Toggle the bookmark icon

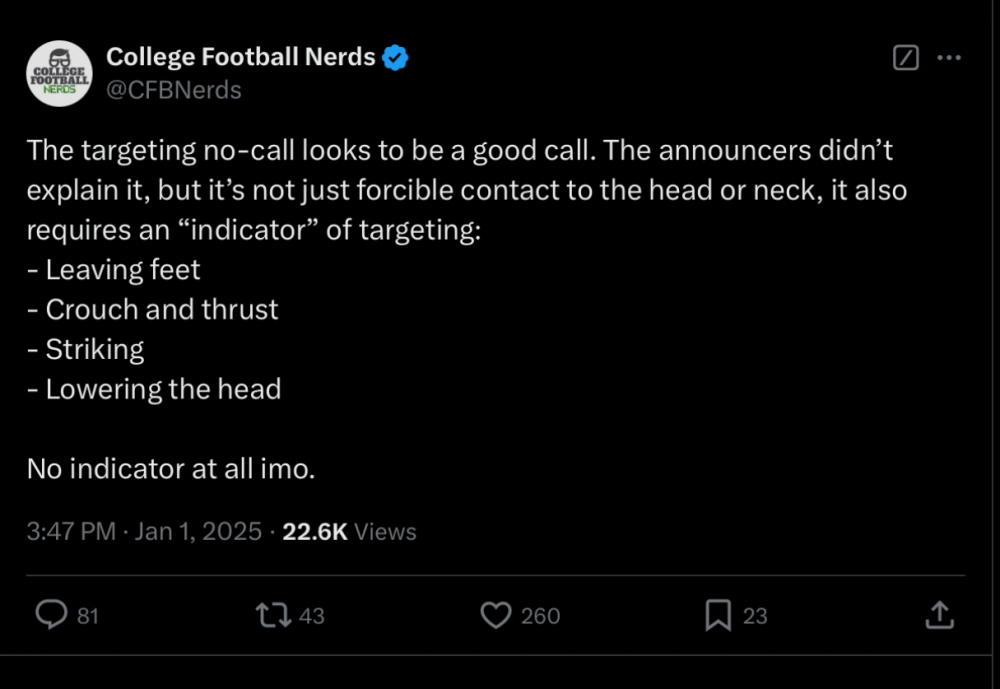[x=717, y=615]
